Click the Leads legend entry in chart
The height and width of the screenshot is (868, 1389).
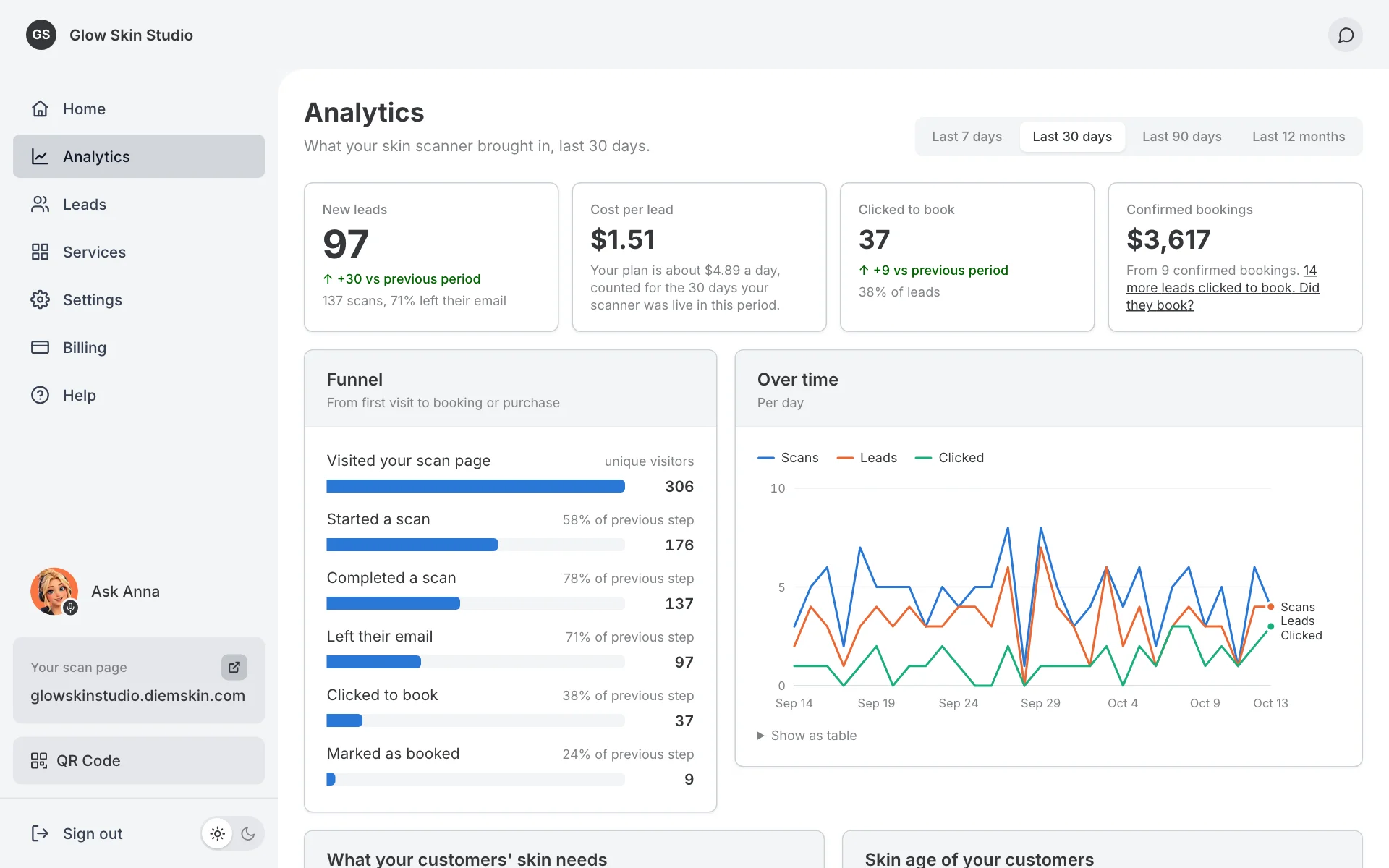(867, 458)
